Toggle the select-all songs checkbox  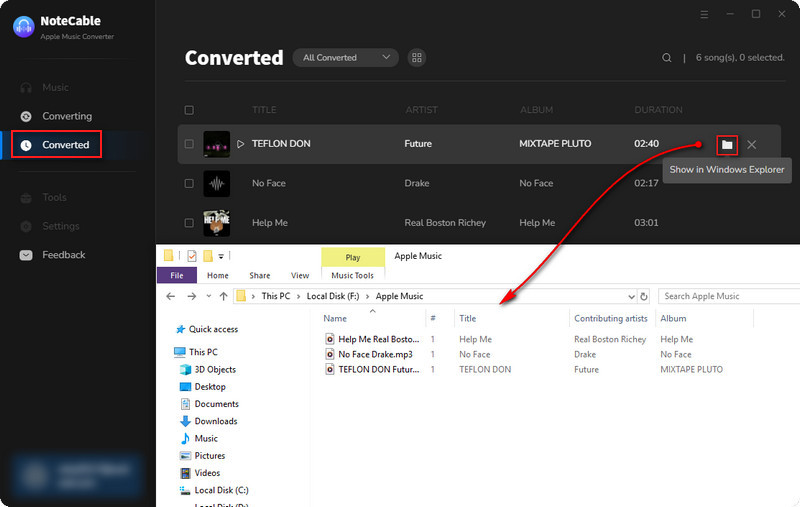click(x=189, y=110)
